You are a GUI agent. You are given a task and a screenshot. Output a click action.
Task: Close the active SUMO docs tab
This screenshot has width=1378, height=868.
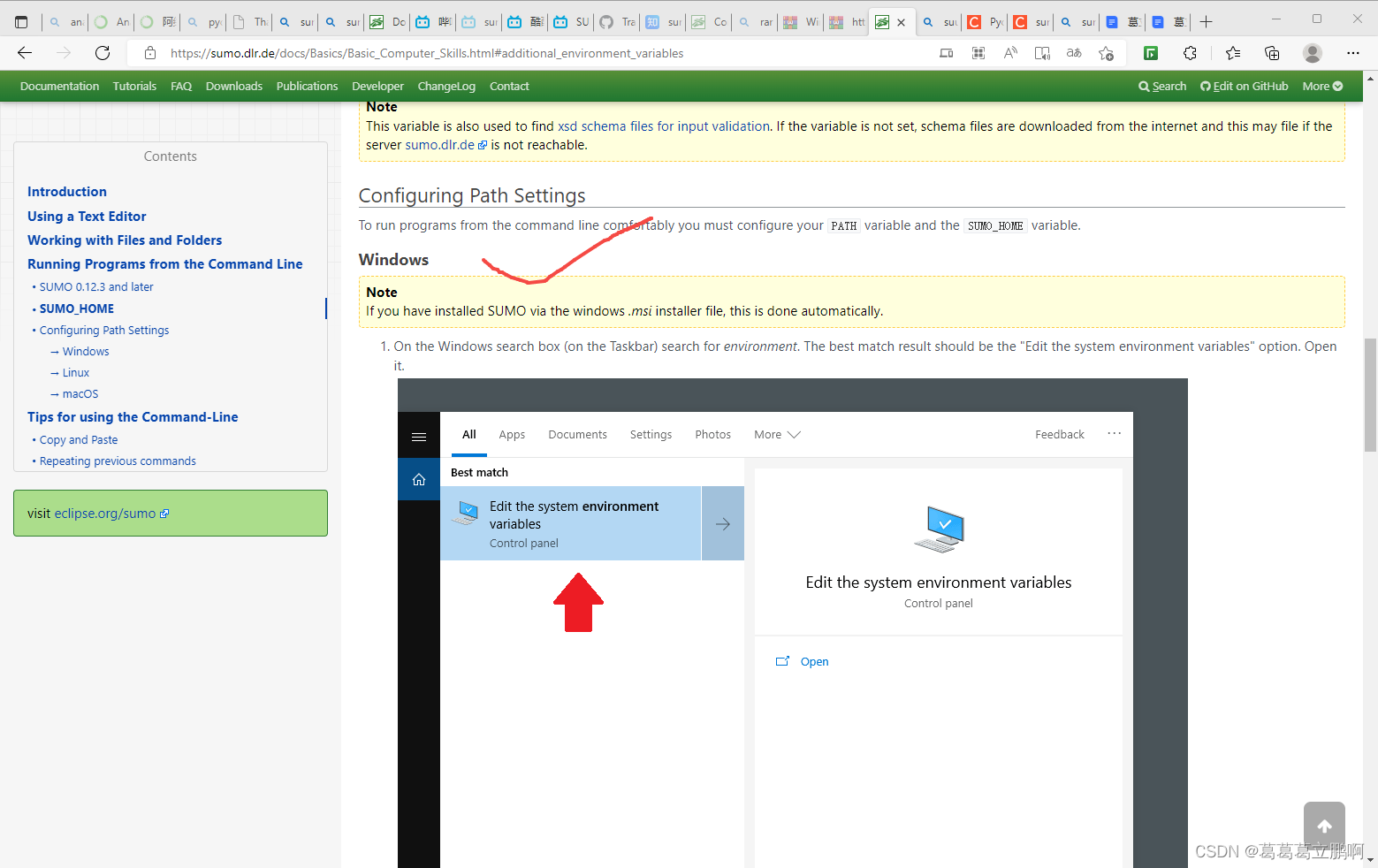901,22
